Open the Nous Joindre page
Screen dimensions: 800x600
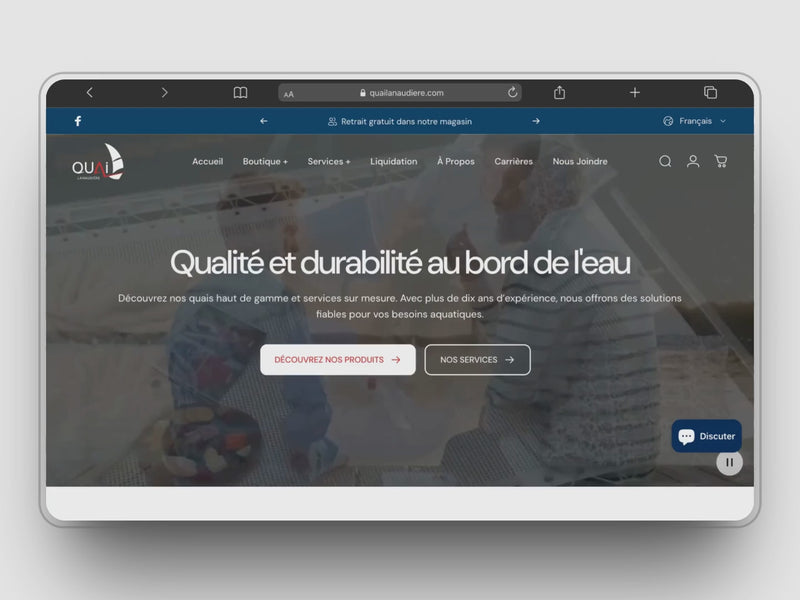click(x=580, y=161)
